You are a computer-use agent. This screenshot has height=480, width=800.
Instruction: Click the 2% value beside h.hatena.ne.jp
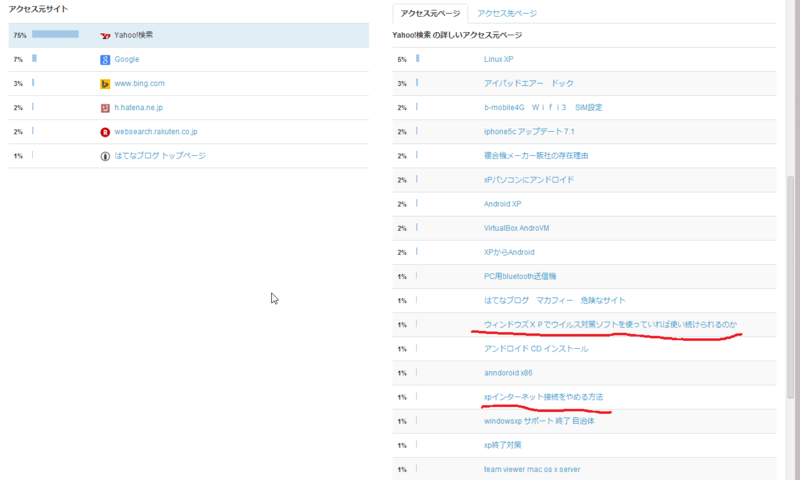[x=18, y=108]
